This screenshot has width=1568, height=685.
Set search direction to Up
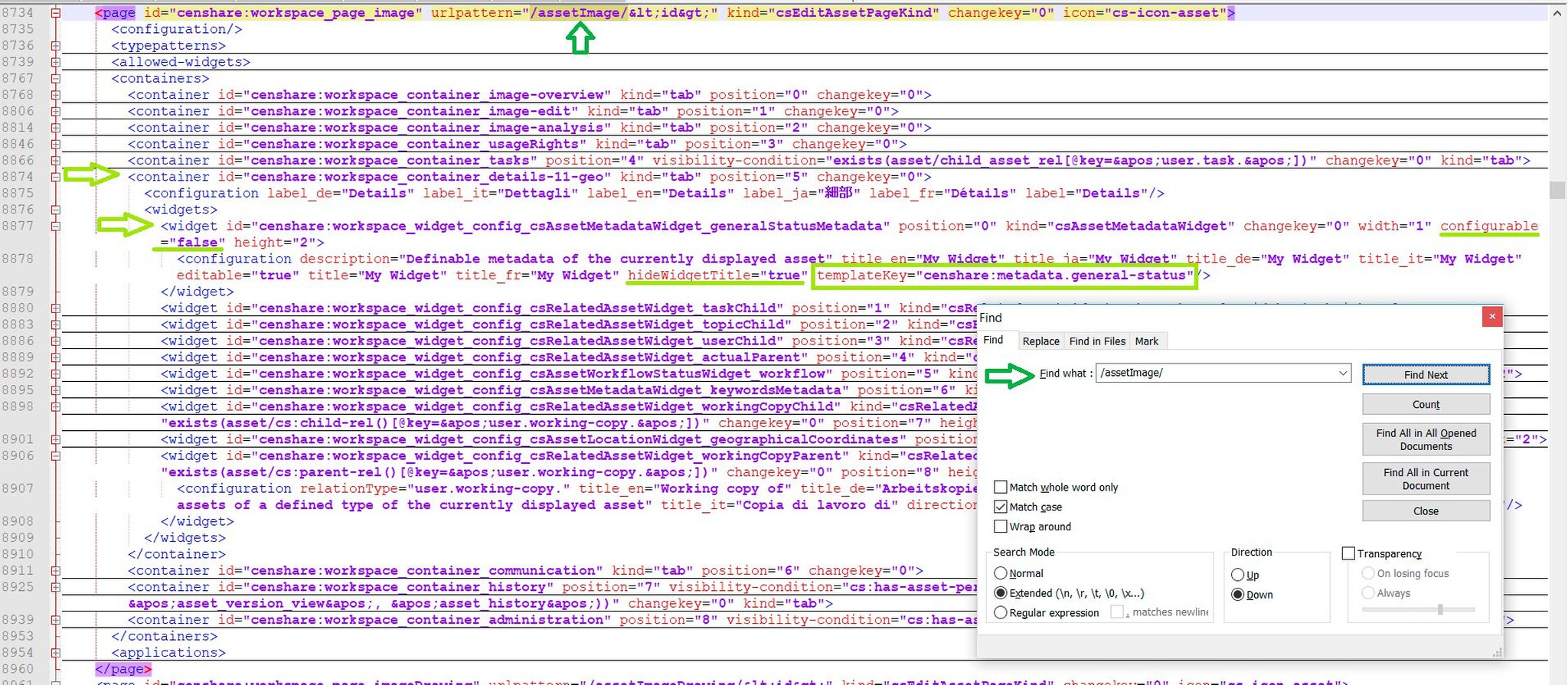[x=1237, y=575]
